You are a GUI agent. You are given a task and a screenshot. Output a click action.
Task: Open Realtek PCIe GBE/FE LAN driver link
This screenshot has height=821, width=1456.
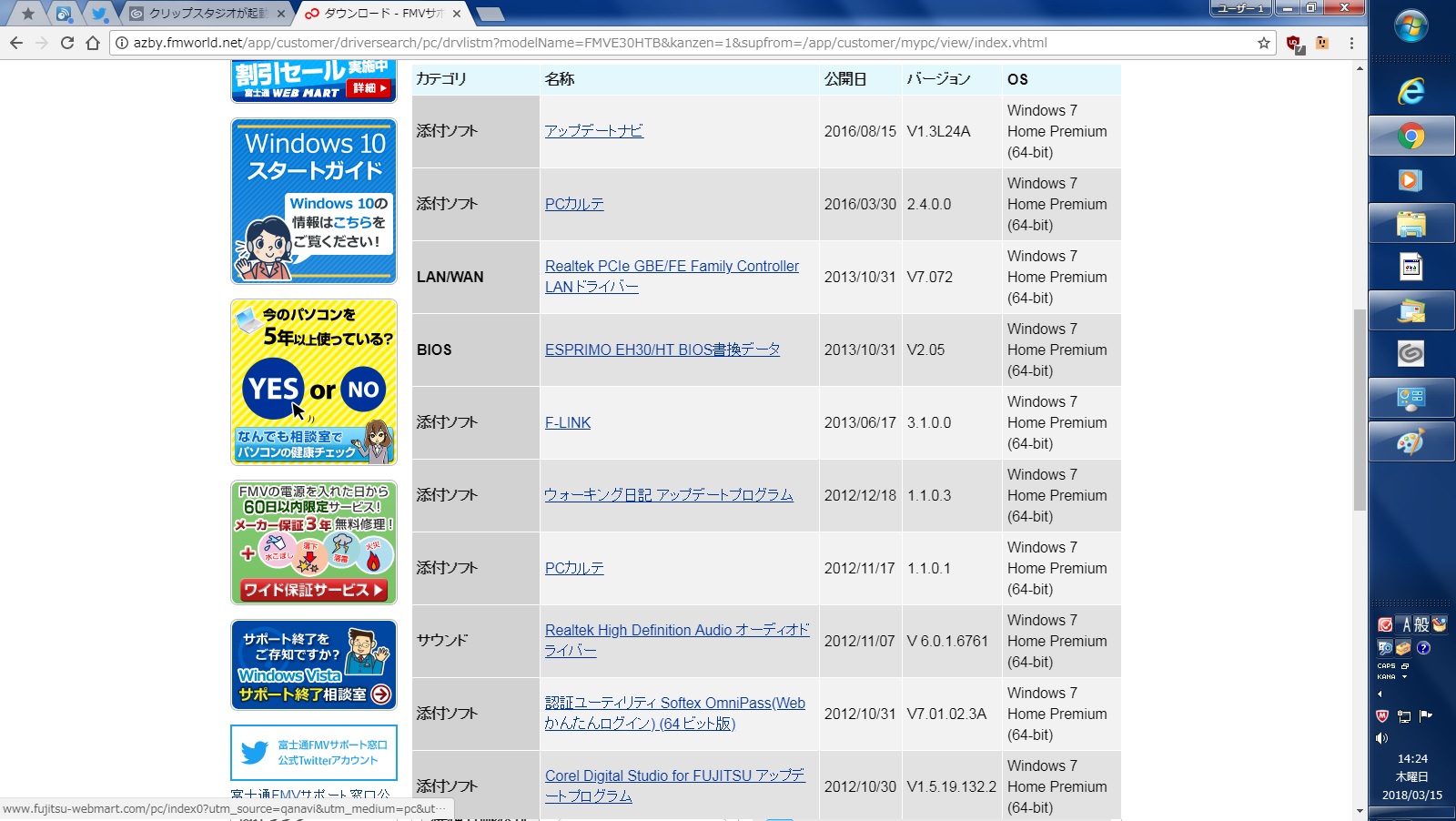click(672, 277)
